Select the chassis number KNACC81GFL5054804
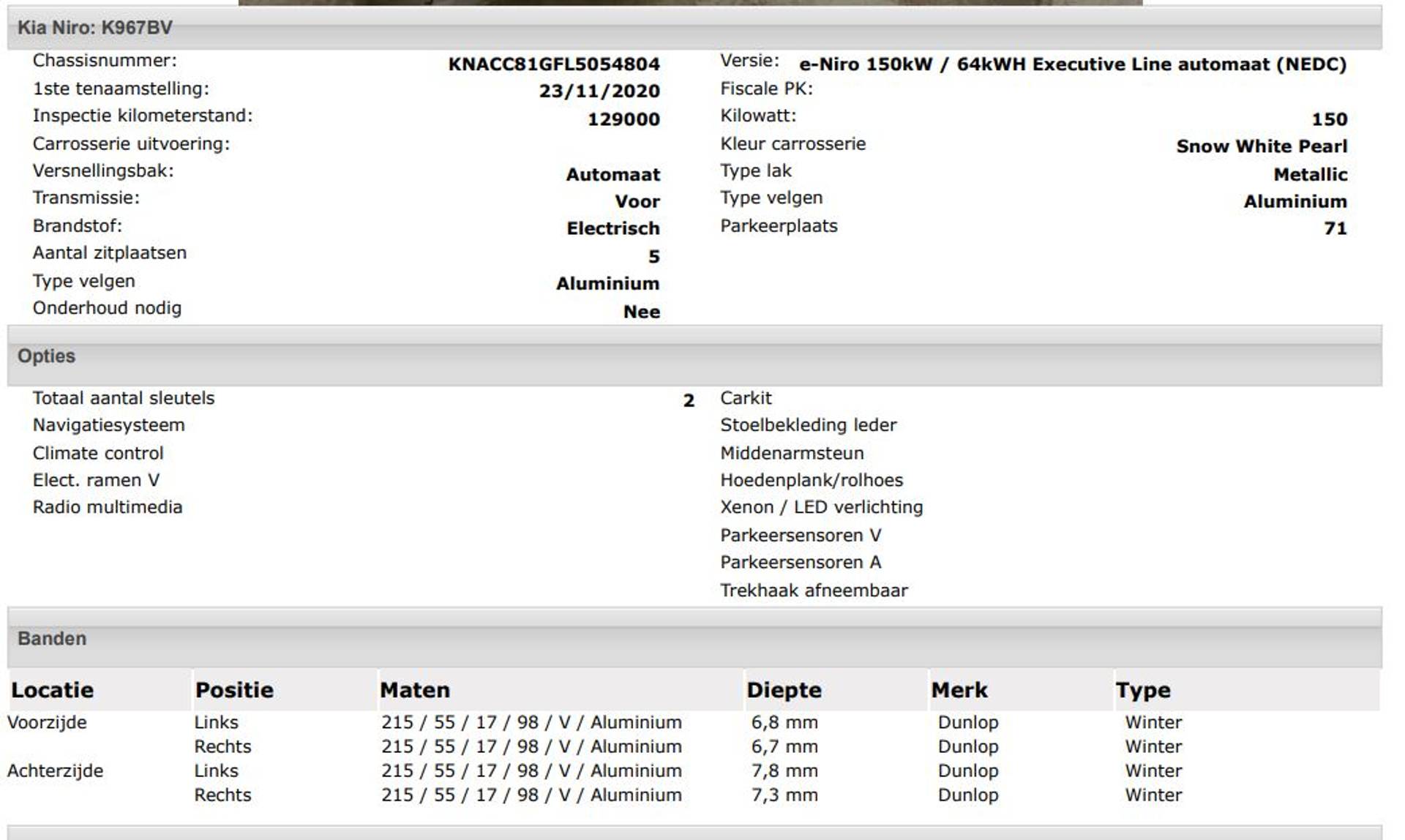 point(553,64)
